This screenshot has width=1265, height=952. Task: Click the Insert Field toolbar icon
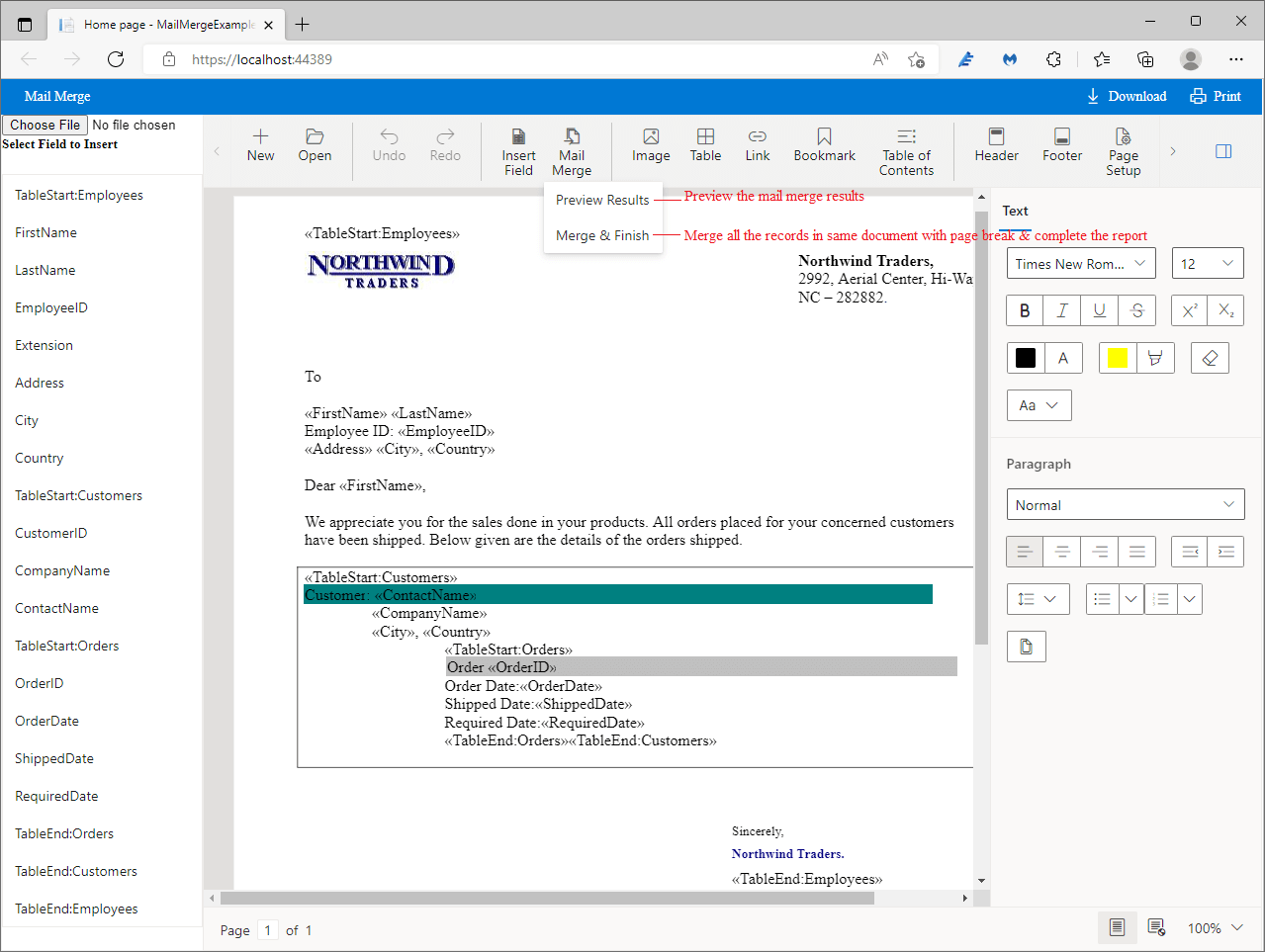[518, 148]
